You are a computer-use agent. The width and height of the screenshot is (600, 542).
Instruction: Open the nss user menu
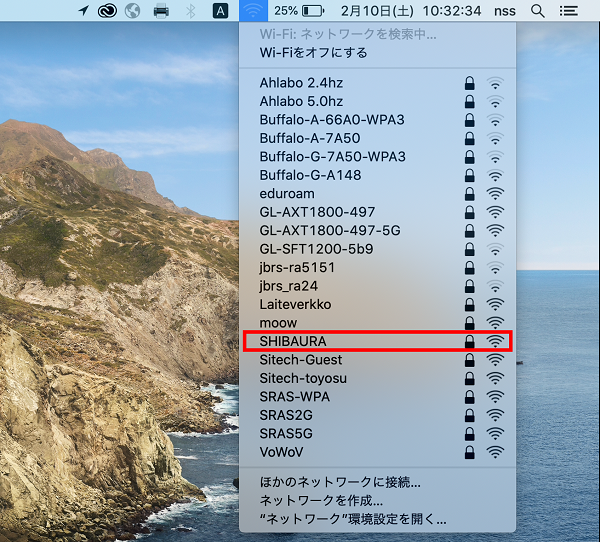[x=505, y=11]
